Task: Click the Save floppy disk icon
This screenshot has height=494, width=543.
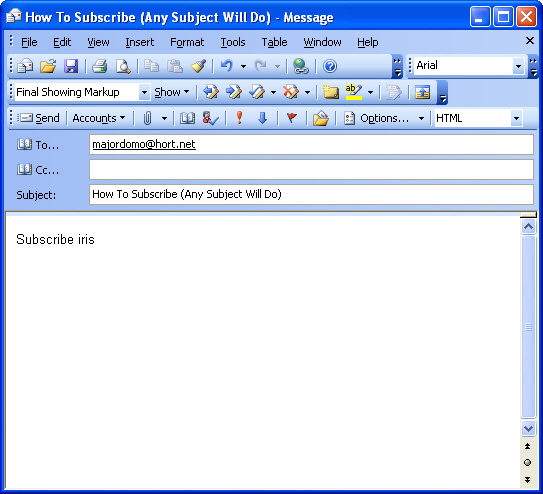Action: [x=71, y=66]
